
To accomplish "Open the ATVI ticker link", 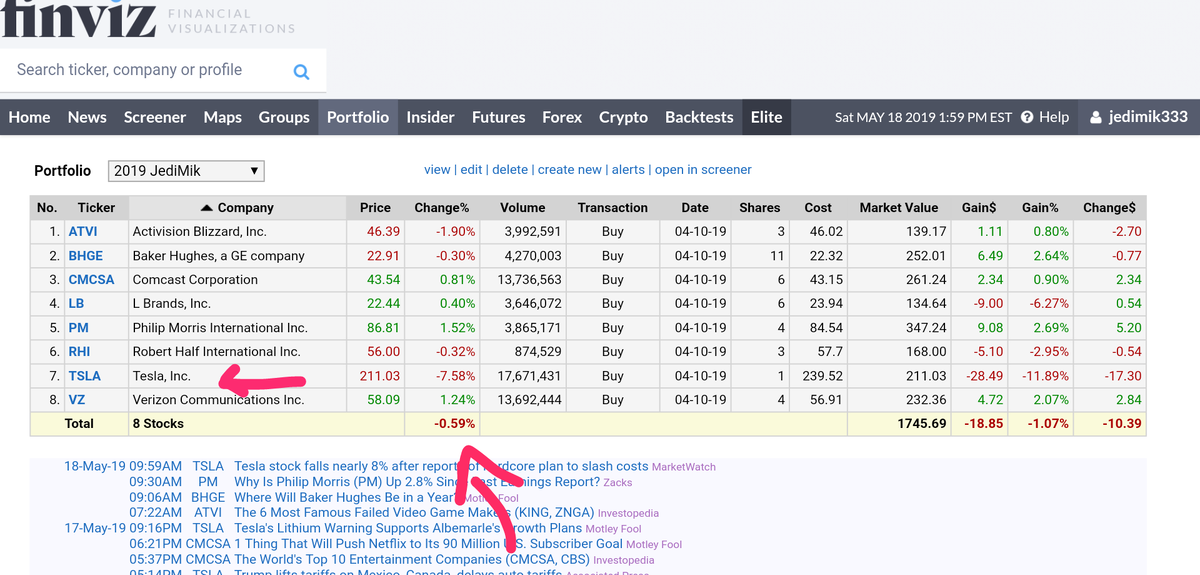I will pos(83,232).
